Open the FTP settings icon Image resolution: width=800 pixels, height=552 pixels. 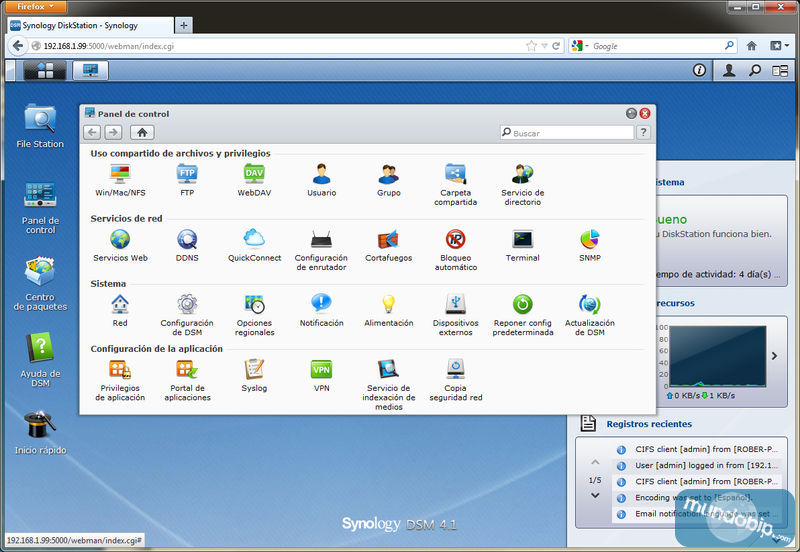187,180
